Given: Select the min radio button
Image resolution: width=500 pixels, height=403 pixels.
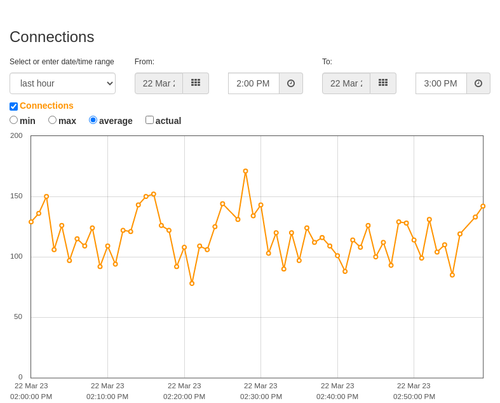Looking at the screenshot, I should (x=14, y=120).
